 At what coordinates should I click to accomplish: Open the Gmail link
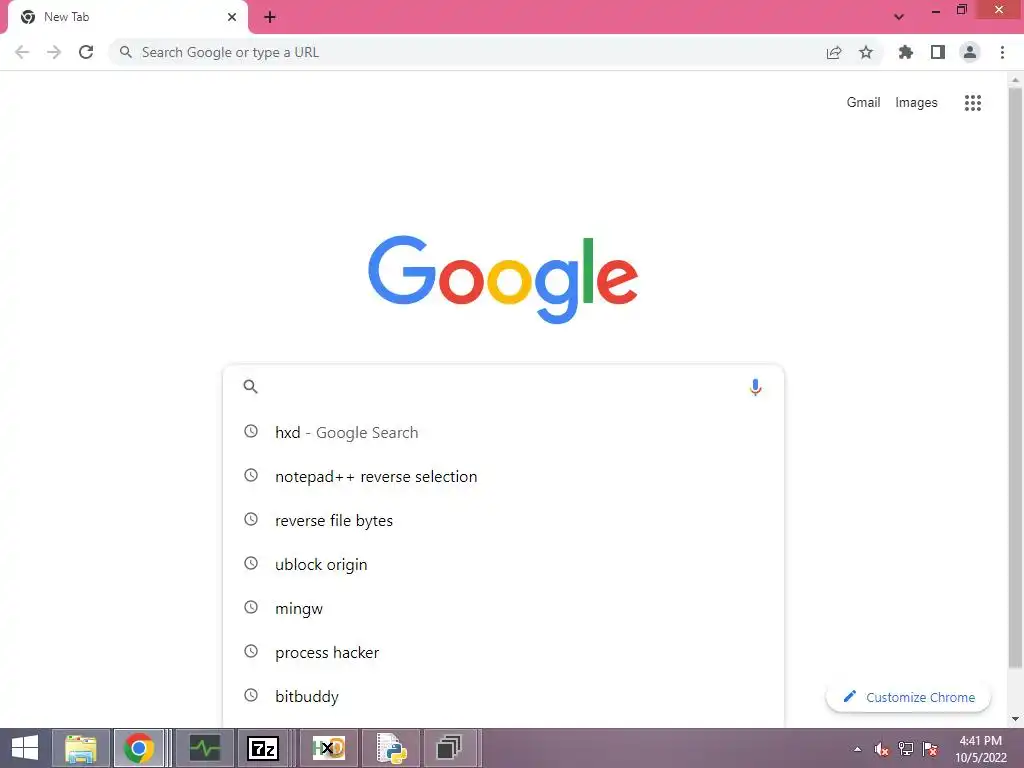click(863, 103)
